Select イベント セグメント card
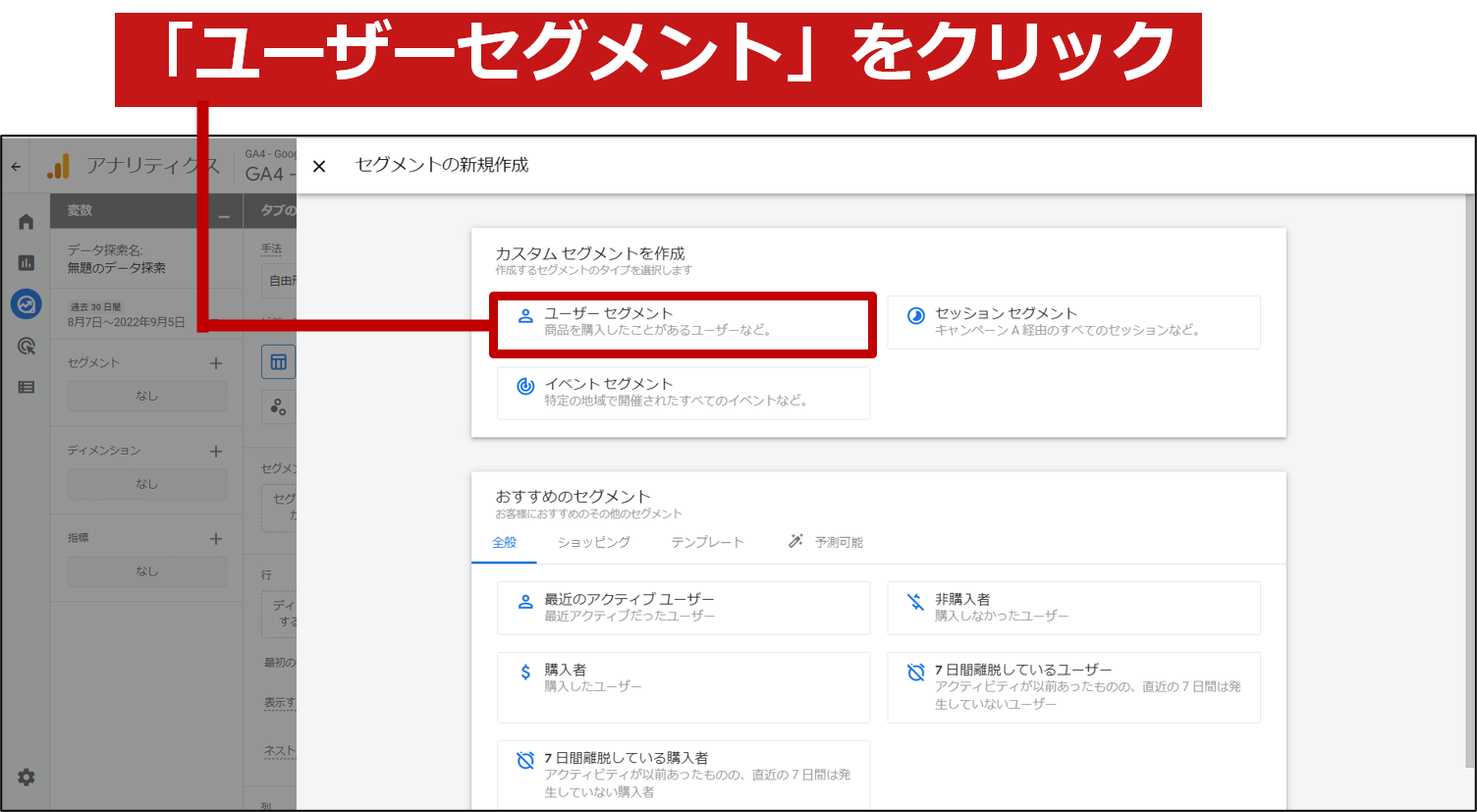Image resolution: width=1477 pixels, height=812 pixels. click(683, 393)
